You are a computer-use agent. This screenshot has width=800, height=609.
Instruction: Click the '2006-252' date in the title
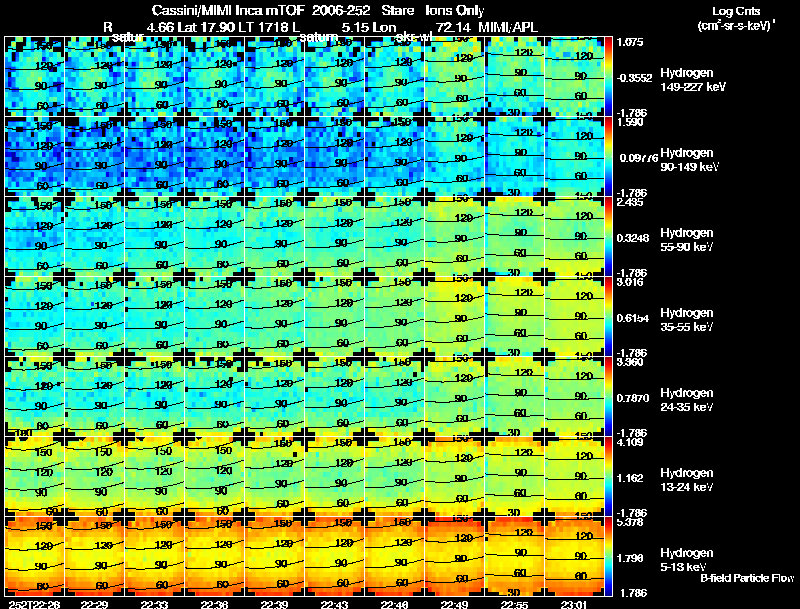click(340, 11)
